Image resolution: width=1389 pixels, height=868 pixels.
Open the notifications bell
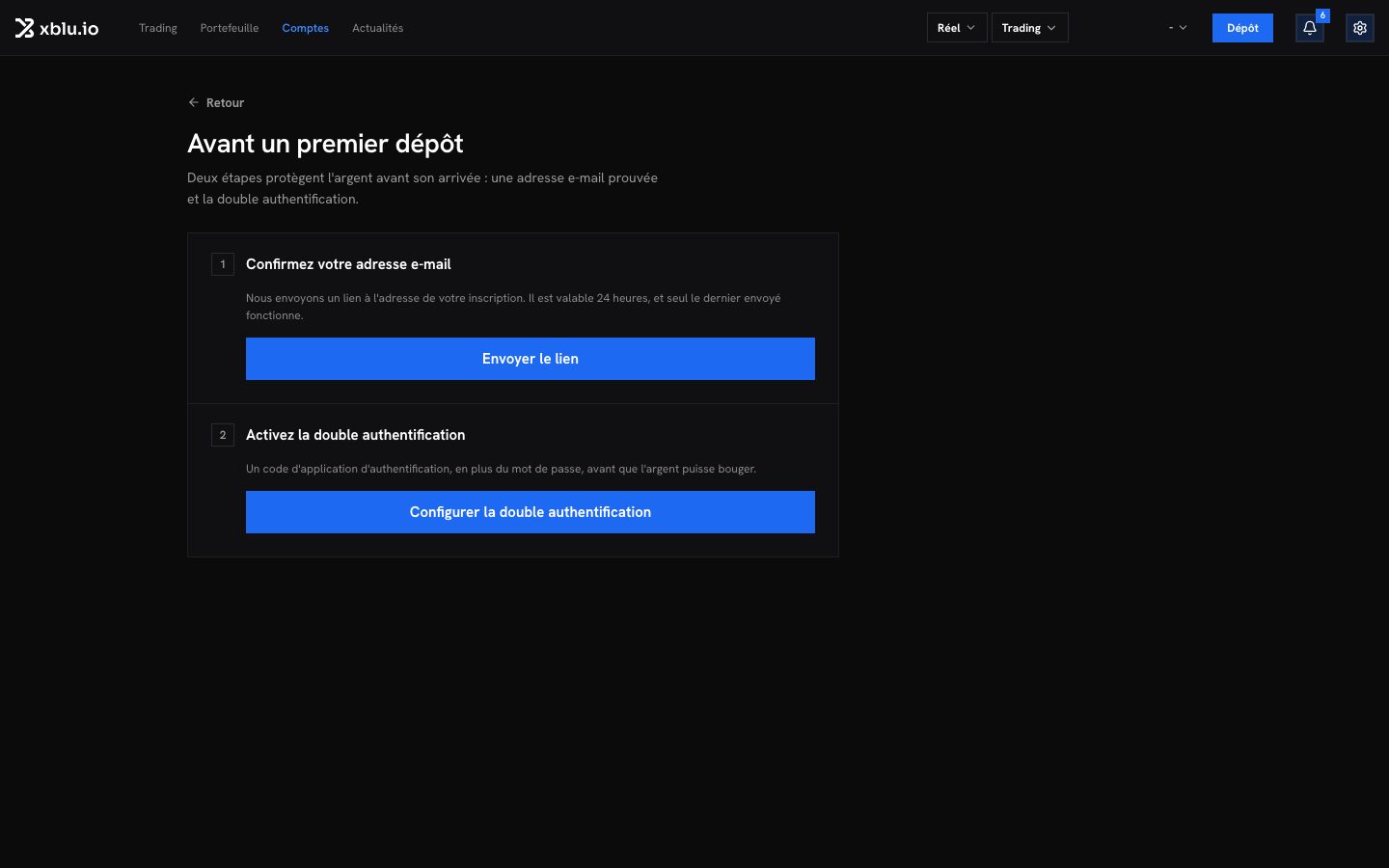pos(1309,28)
